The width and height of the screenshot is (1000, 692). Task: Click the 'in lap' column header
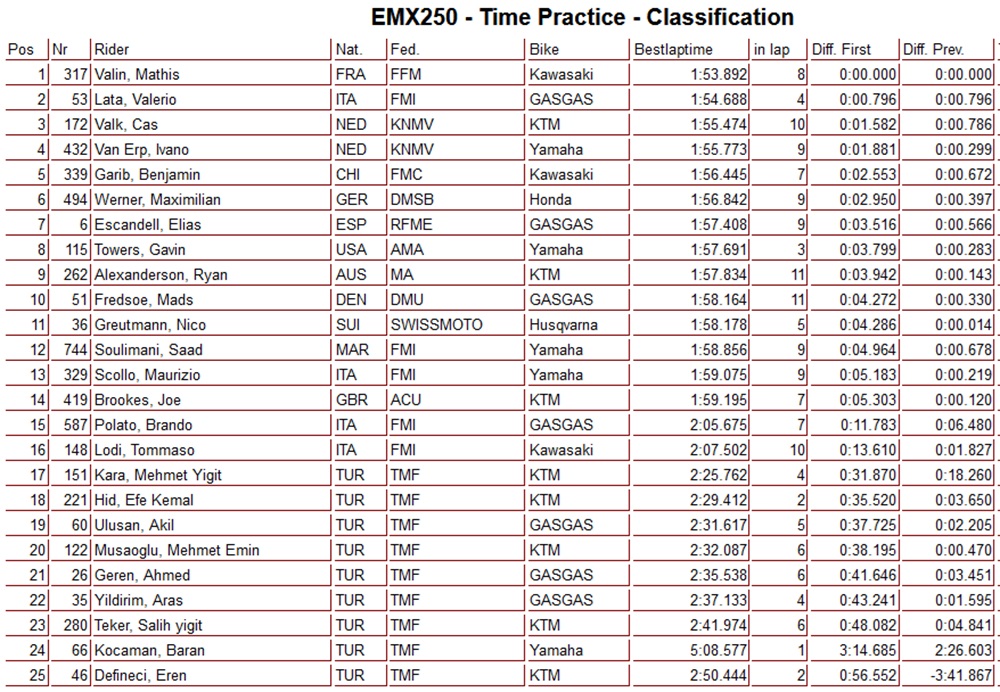(773, 49)
